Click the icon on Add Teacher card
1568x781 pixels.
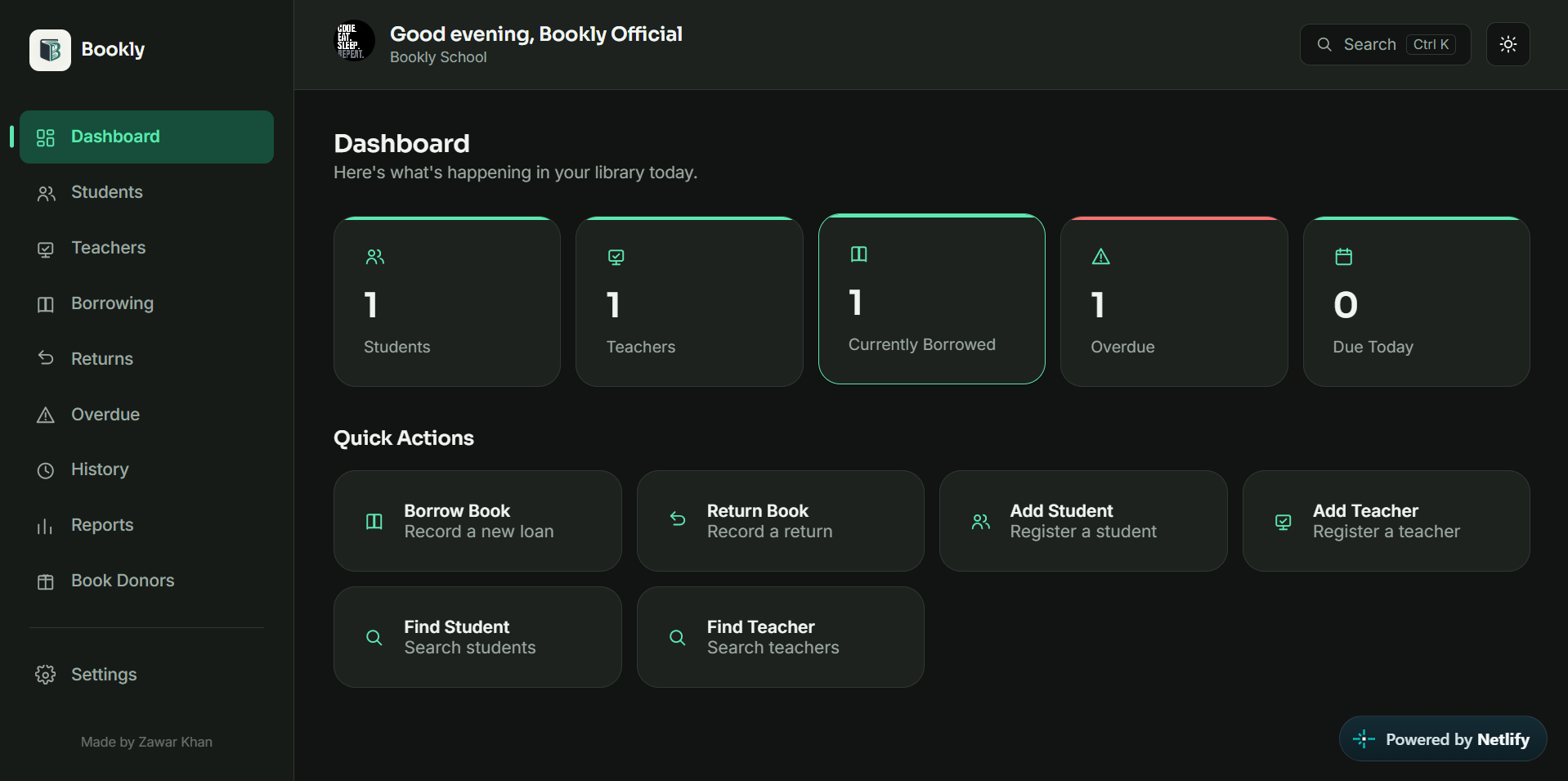click(x=1284, y=522)
